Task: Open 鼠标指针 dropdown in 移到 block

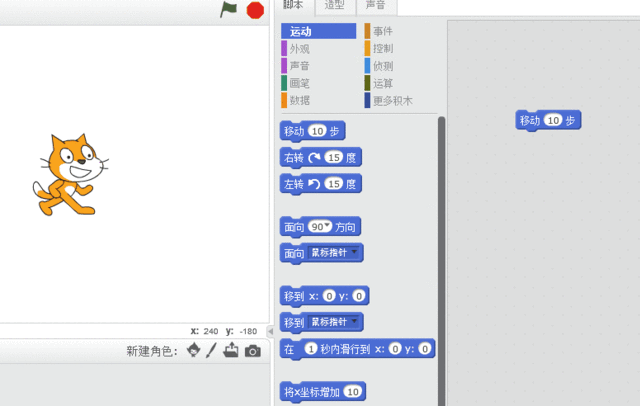Action: tap(354, 321)
